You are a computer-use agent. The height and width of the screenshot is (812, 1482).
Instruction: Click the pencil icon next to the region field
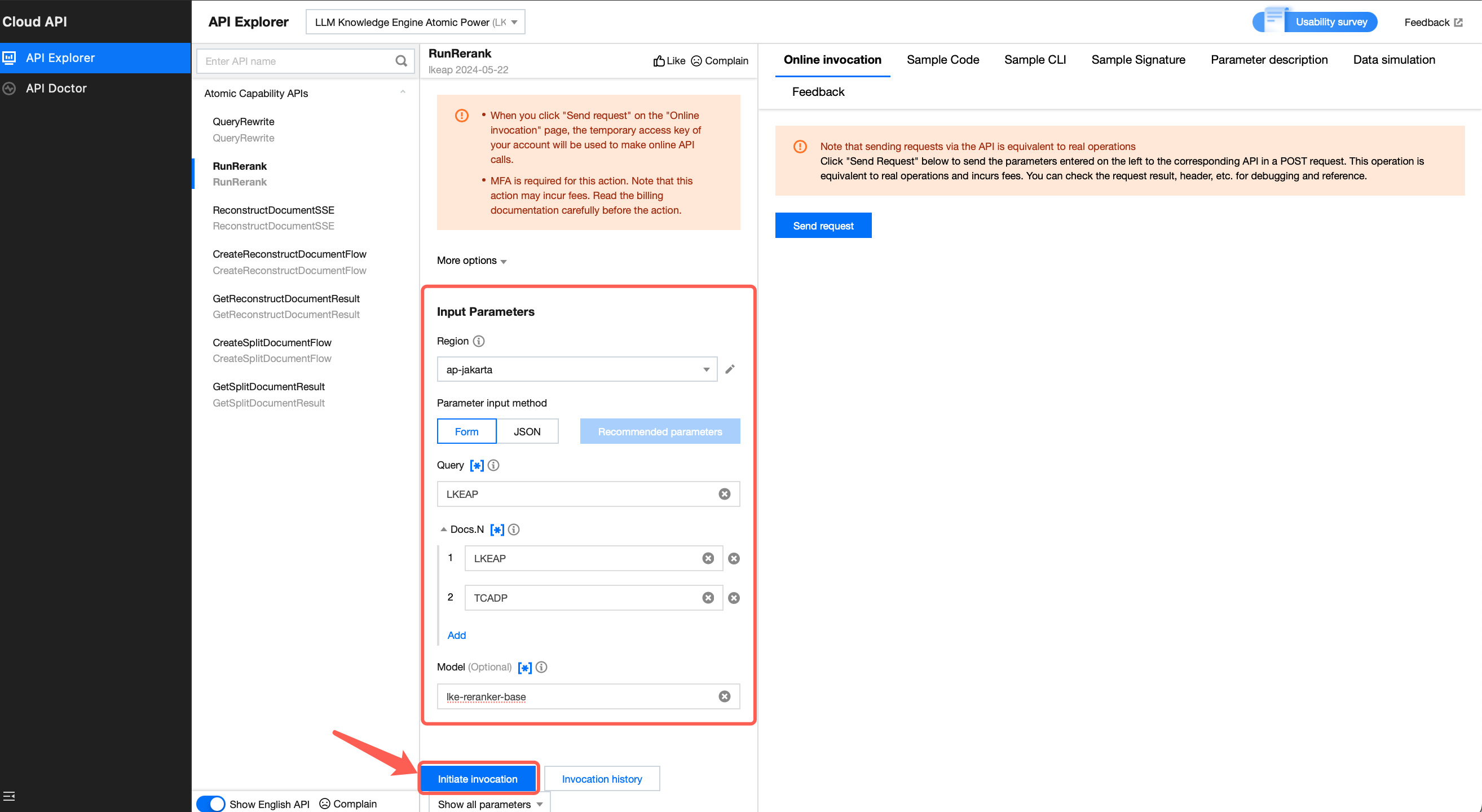tap(730, 369)
